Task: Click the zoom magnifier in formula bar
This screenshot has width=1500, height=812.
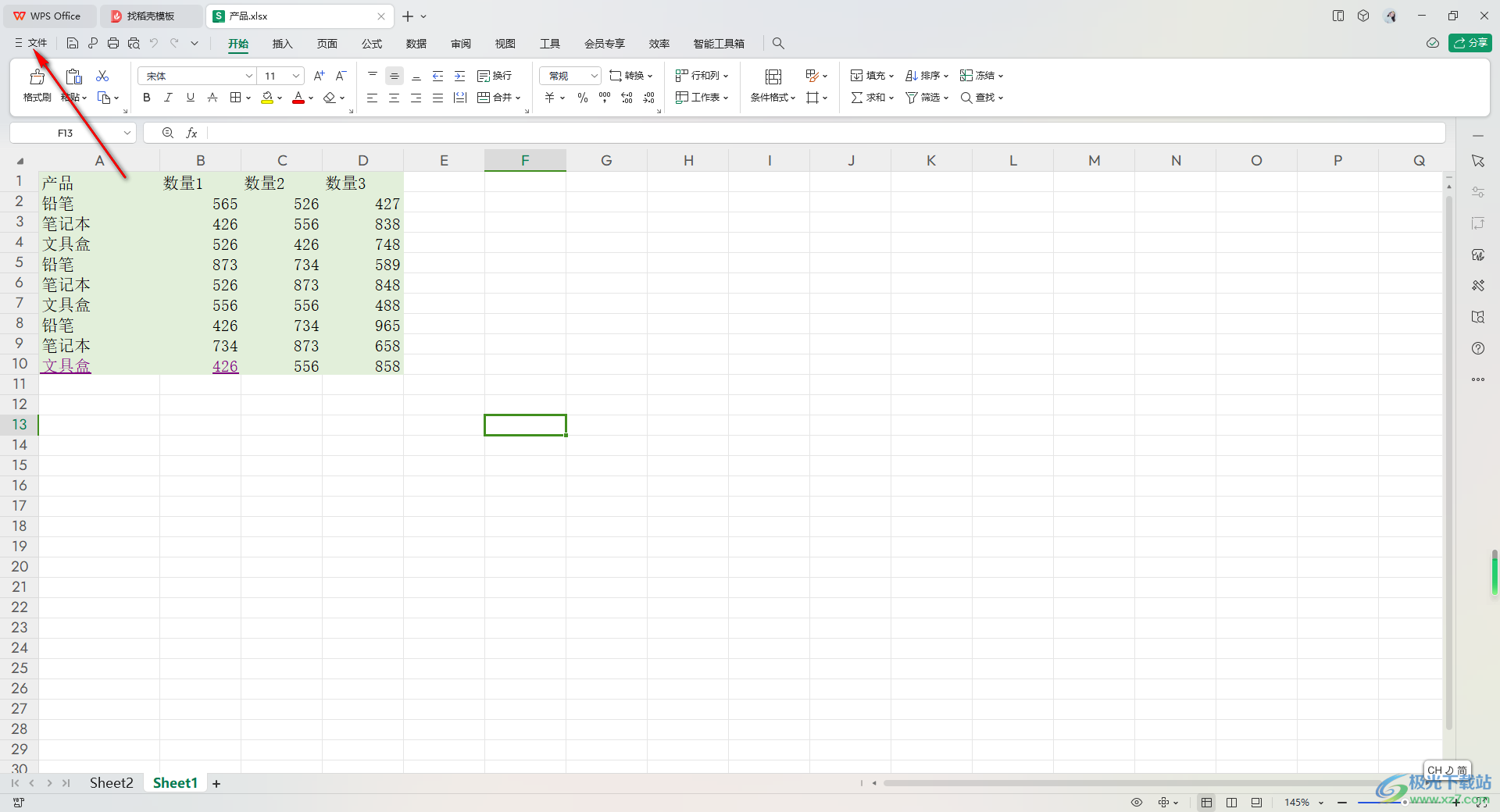Action: 168,134
